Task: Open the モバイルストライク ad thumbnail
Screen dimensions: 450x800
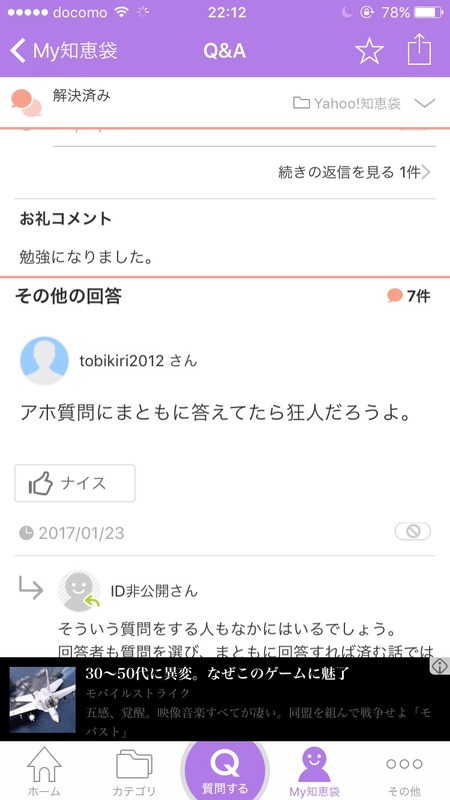Action: [x=42, y=699]
